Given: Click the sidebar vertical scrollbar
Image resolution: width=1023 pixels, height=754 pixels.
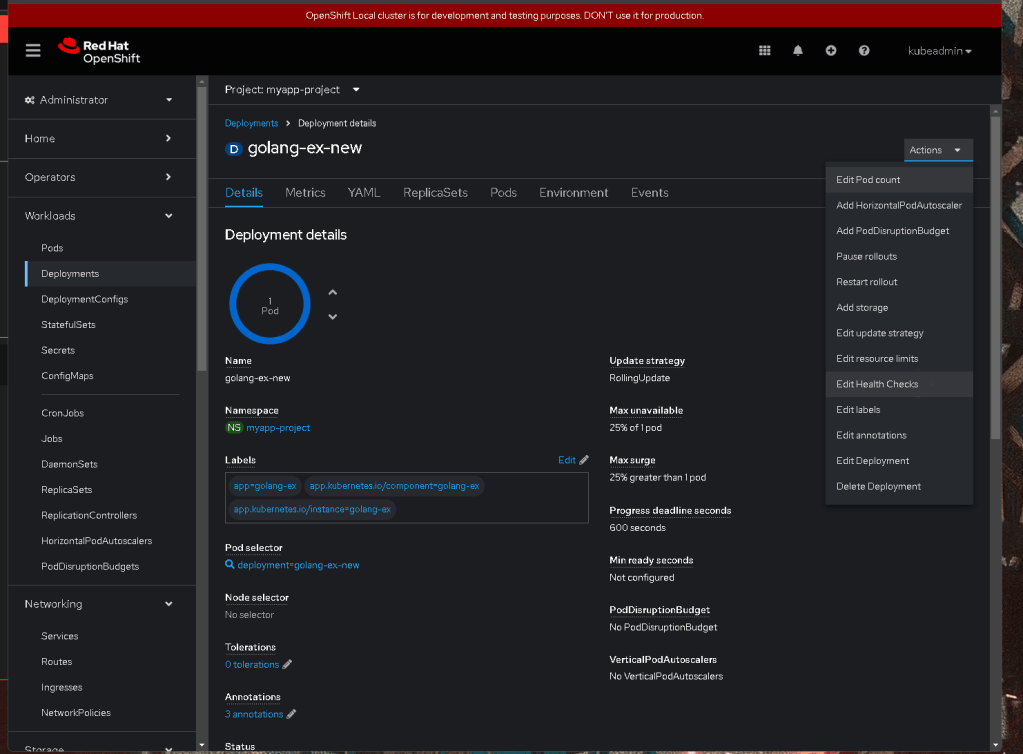Looking at the screenshot, I should pyautogui.click(x=202, y=228).
